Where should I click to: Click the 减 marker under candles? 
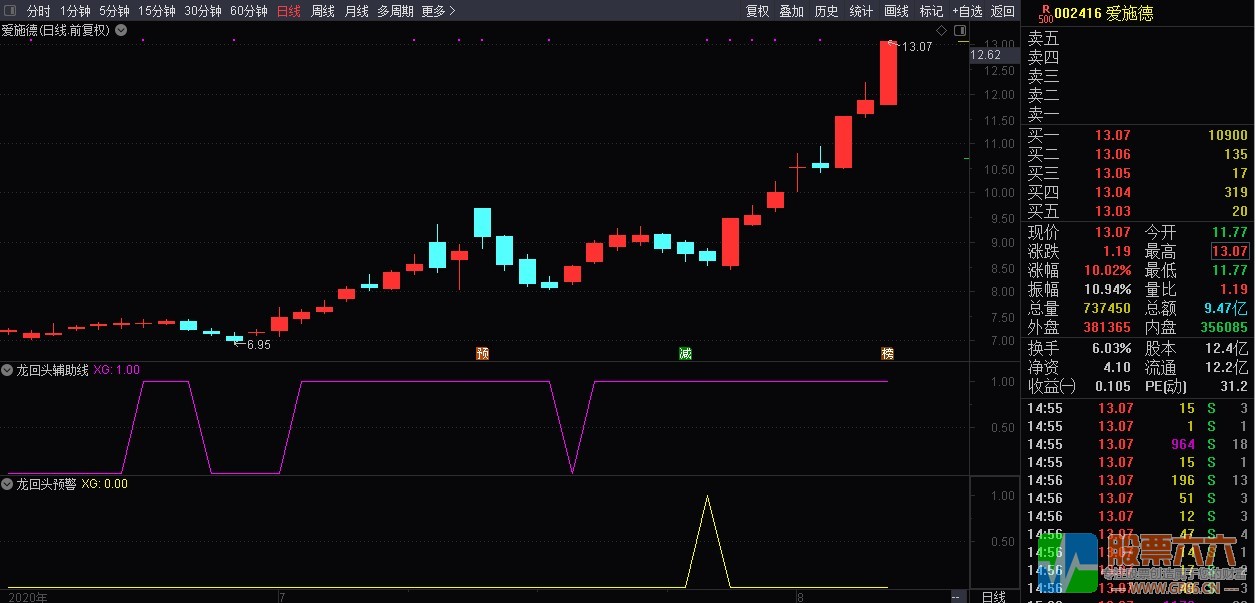[685, 353]
